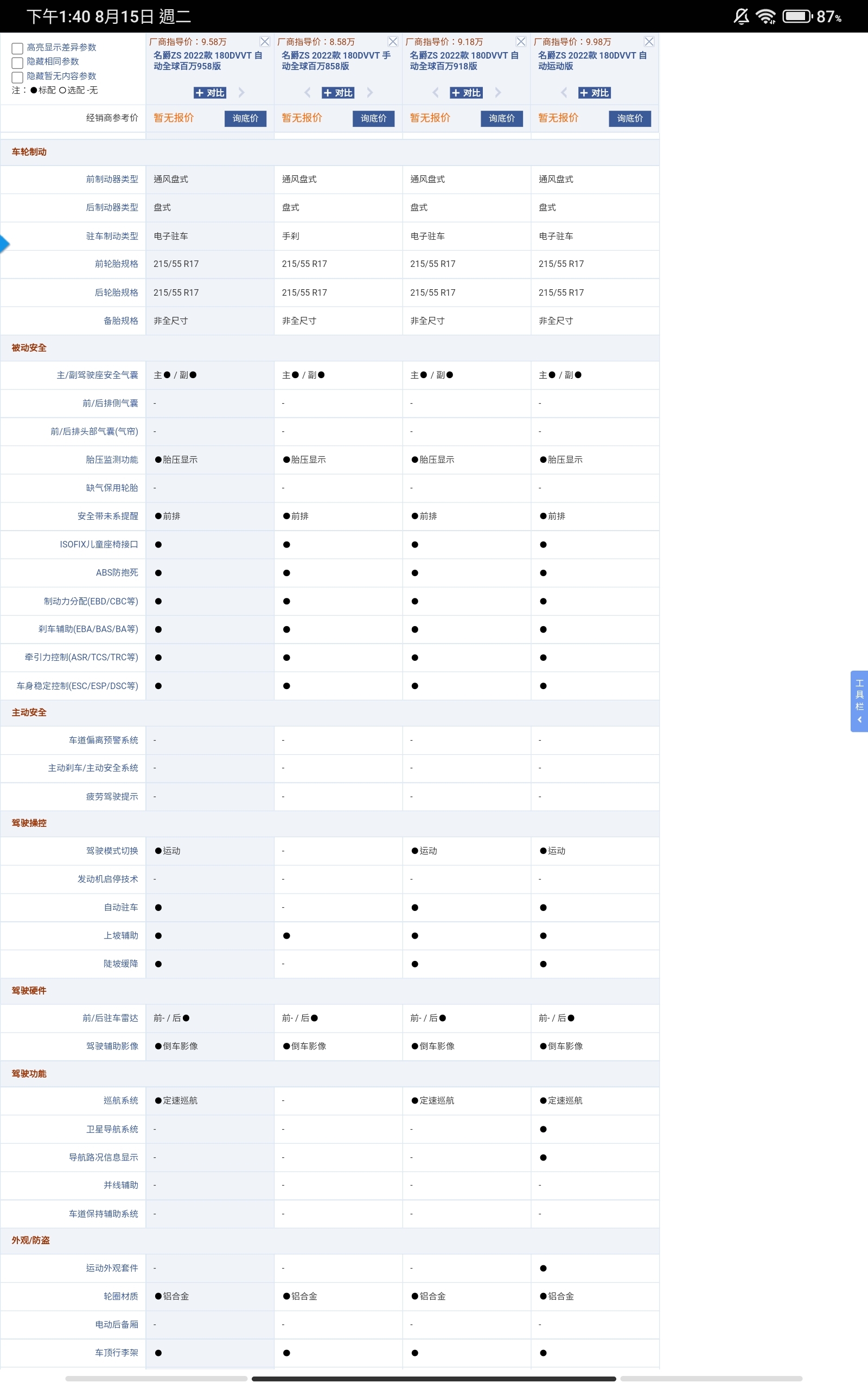This screenshot has height=1389, width=868.
Task: Tap the Wi-Fi icon in status bar
Action: [766, 16]
